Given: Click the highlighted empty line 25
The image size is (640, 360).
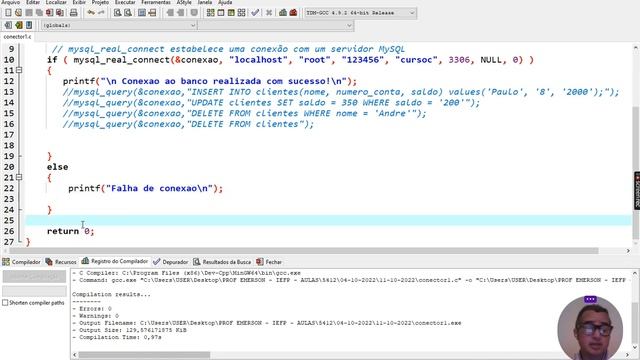Looking at the screenshot, I should pos(329,220).
